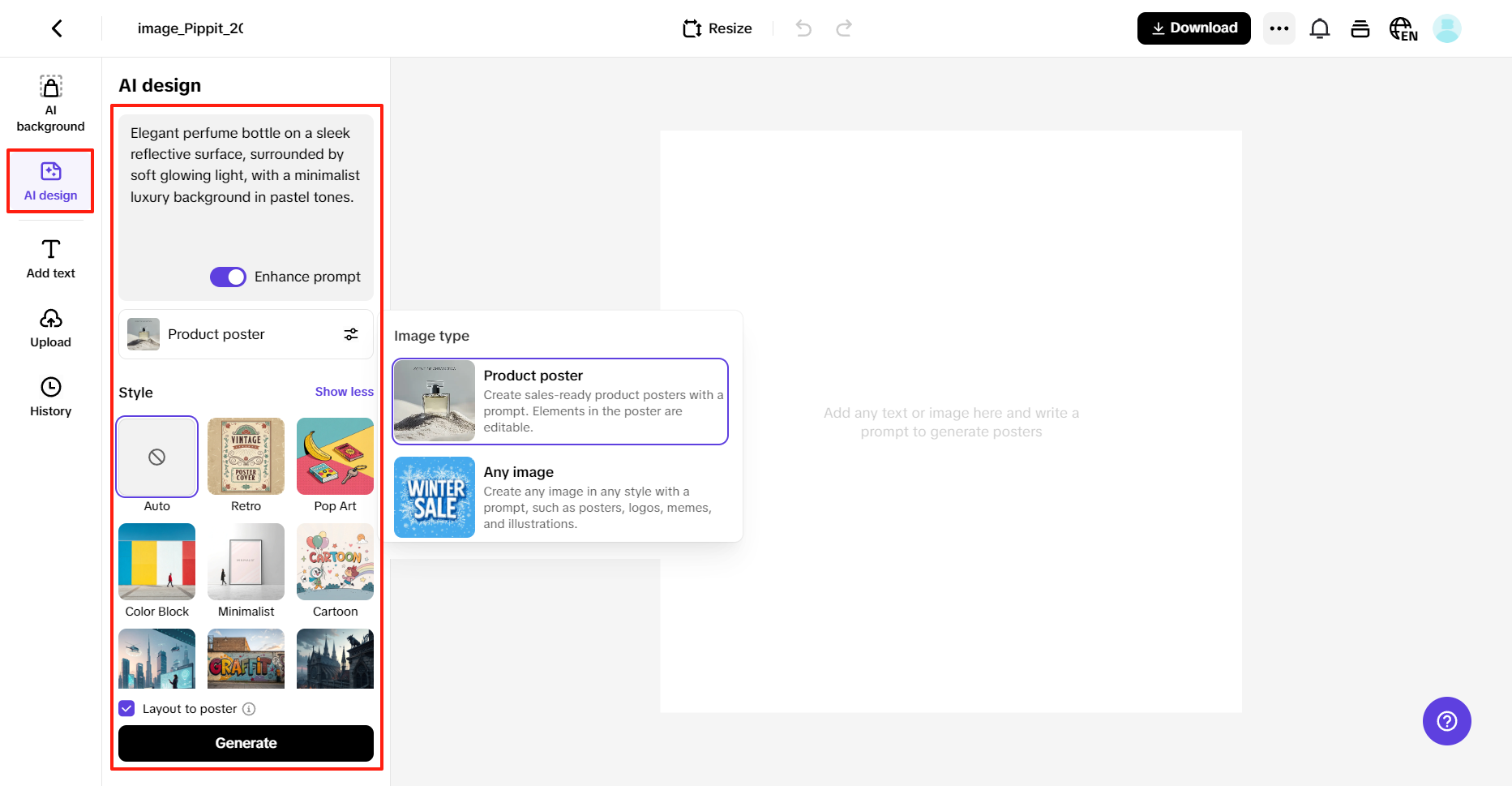
Task: Select the Any image type option
Action: 559,496
